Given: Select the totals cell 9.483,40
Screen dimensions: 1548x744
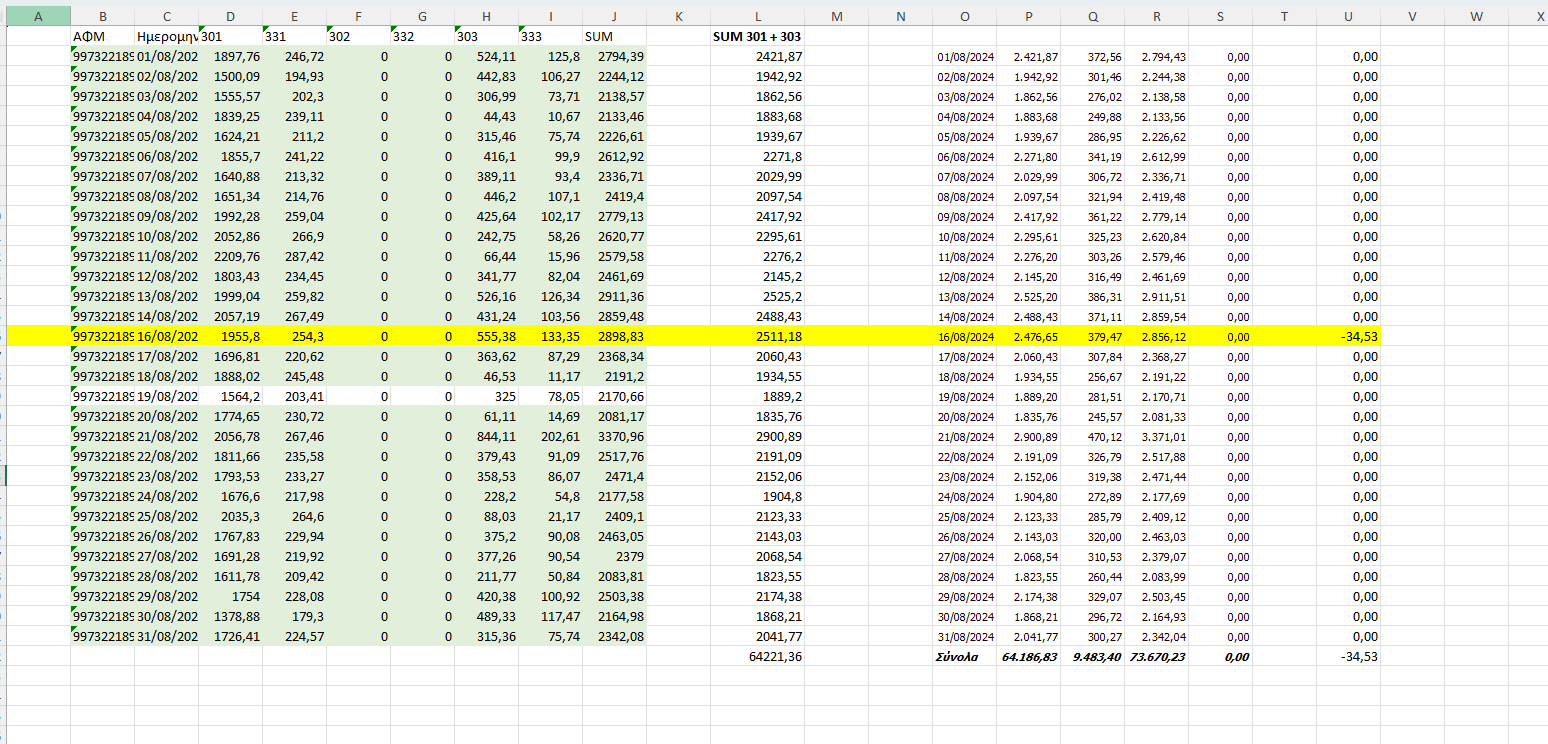Looking at the screenshot, I should click(1092, 657).
